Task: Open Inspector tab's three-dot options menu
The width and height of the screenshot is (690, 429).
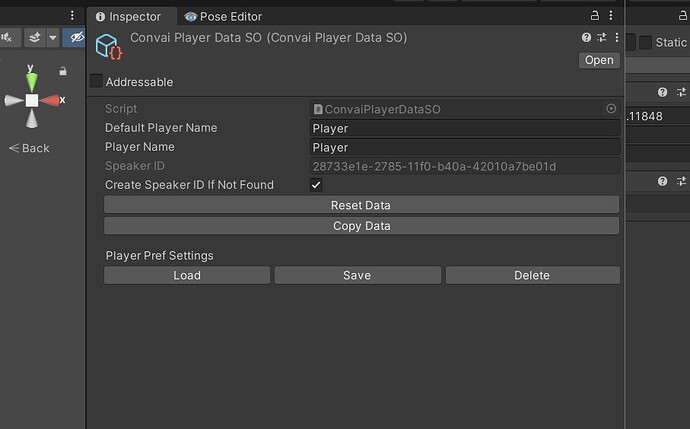Action: (x=611, y=16)
